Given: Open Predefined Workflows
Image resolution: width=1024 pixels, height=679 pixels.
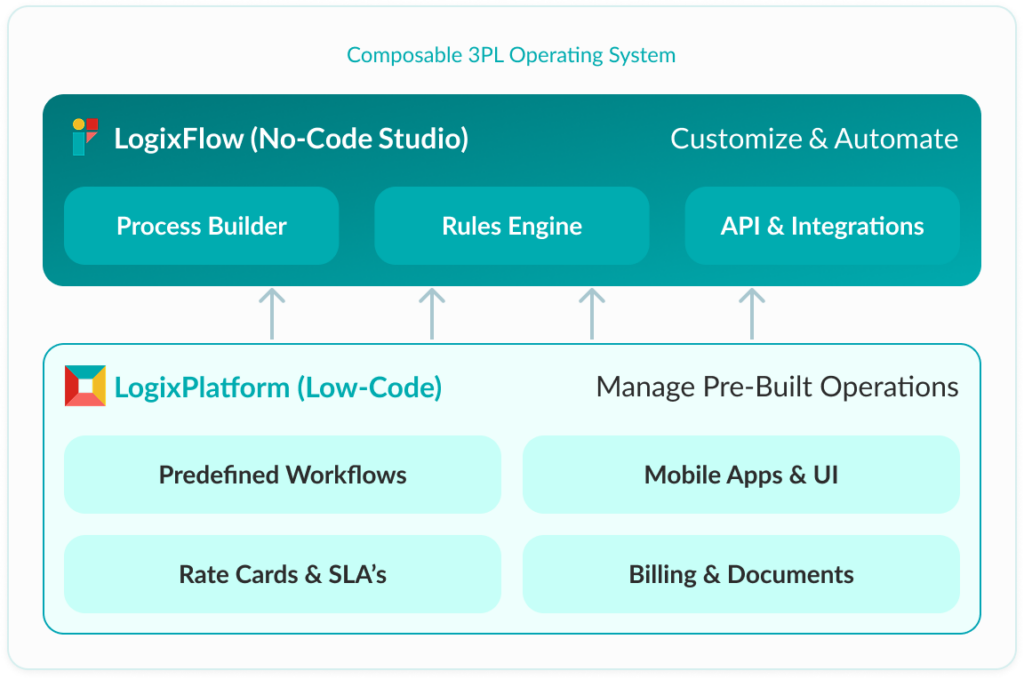Looking at the screenshot, I should 282,474.
